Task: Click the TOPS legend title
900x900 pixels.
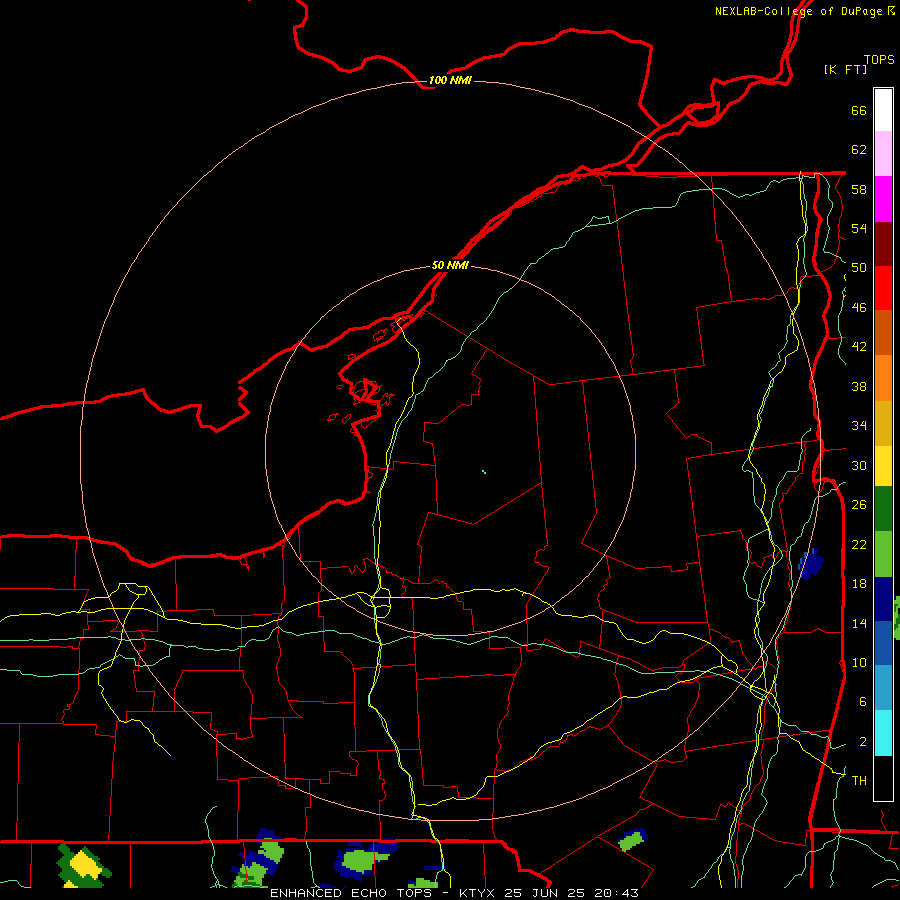Action: click(x=879, y=60)
